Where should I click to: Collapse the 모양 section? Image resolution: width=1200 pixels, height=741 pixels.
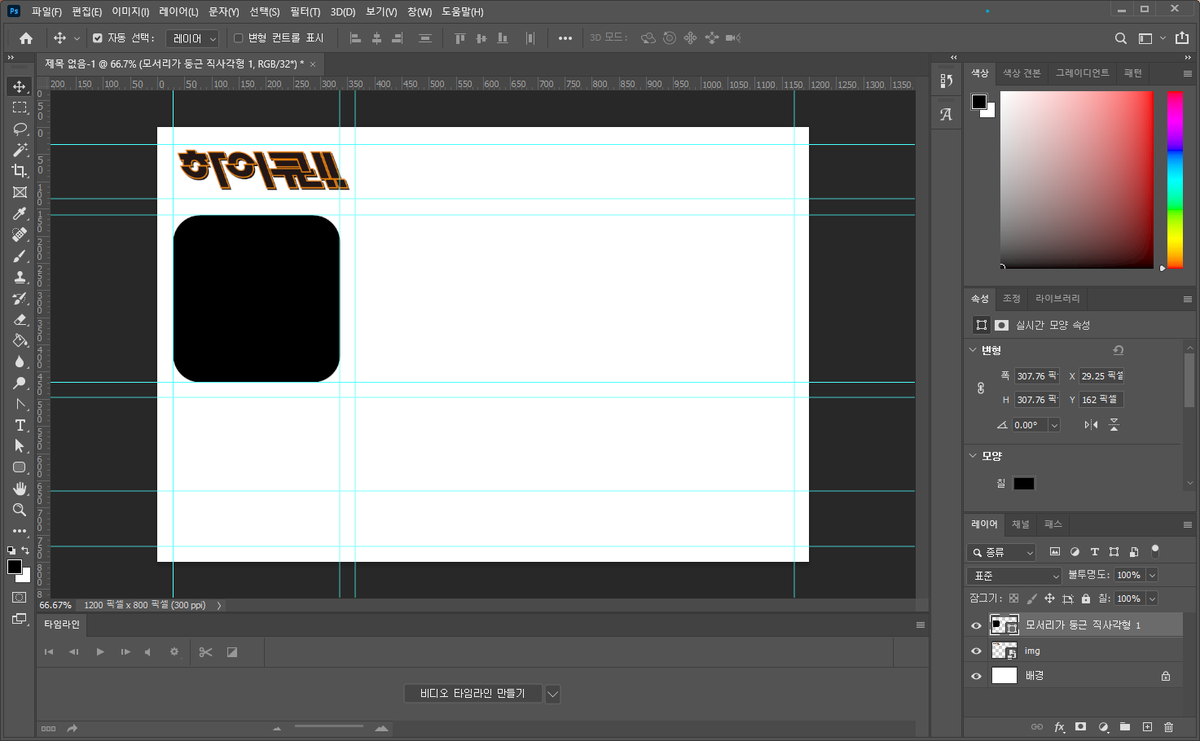click(x=973, y=456)
